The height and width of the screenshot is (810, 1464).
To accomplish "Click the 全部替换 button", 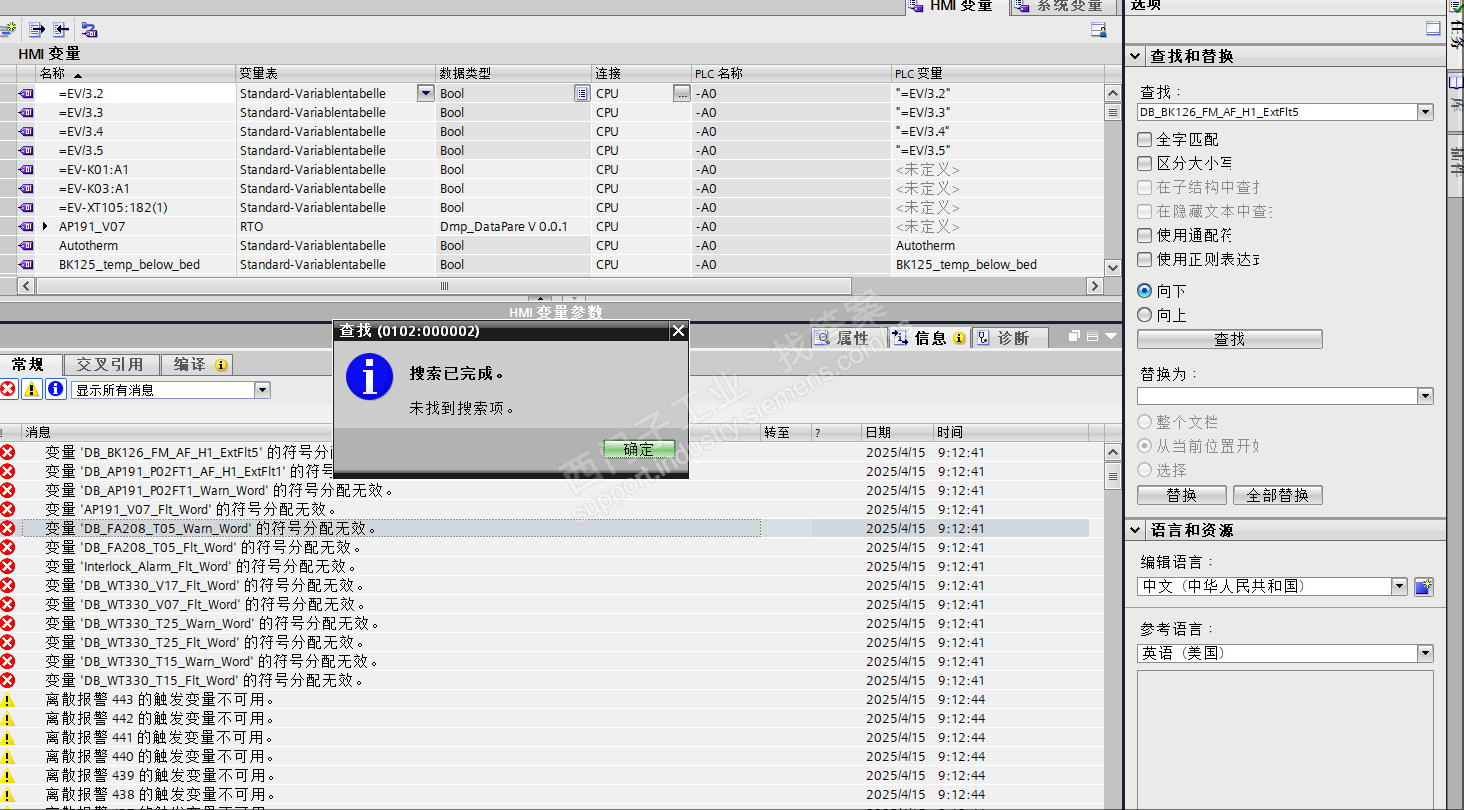I will point(1278,495).
